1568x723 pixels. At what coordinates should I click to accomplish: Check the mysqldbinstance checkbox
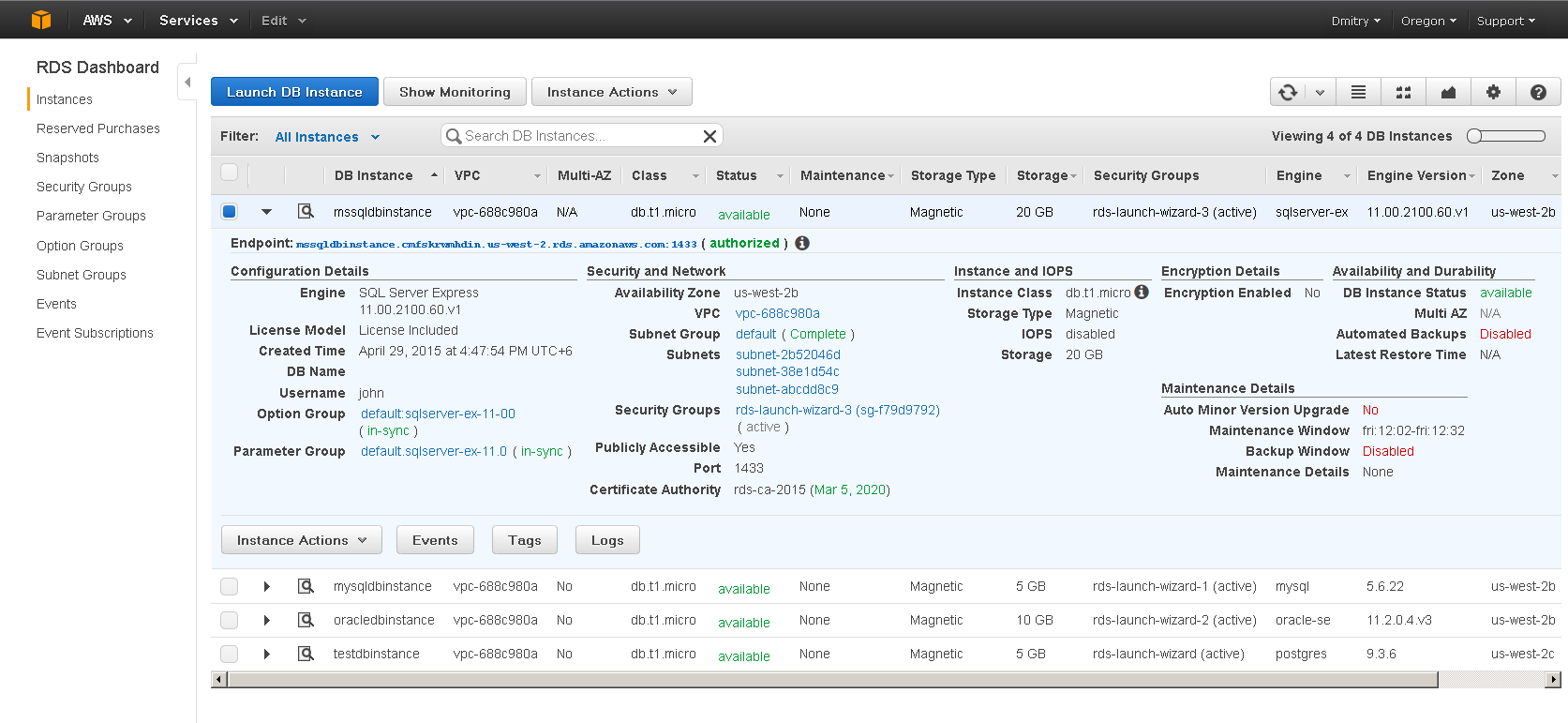click(229, 586)
